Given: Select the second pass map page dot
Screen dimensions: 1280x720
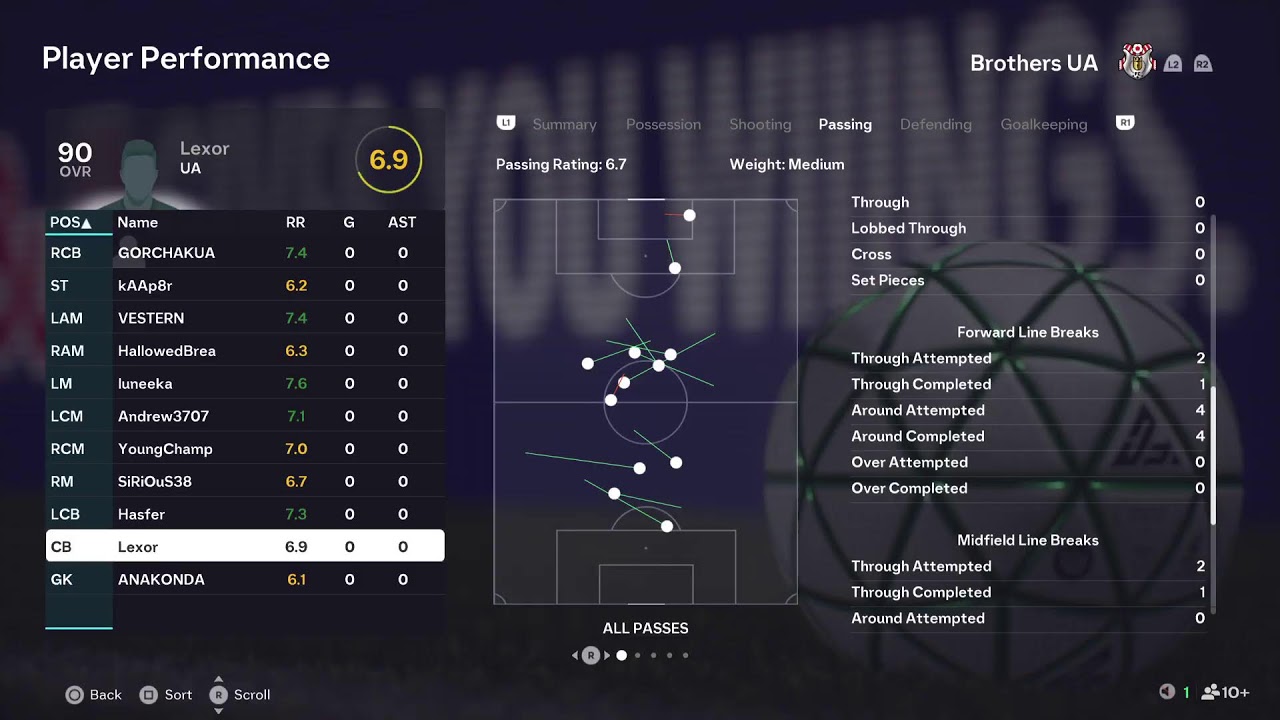Looking at the screenshot, I should point(637,656).
